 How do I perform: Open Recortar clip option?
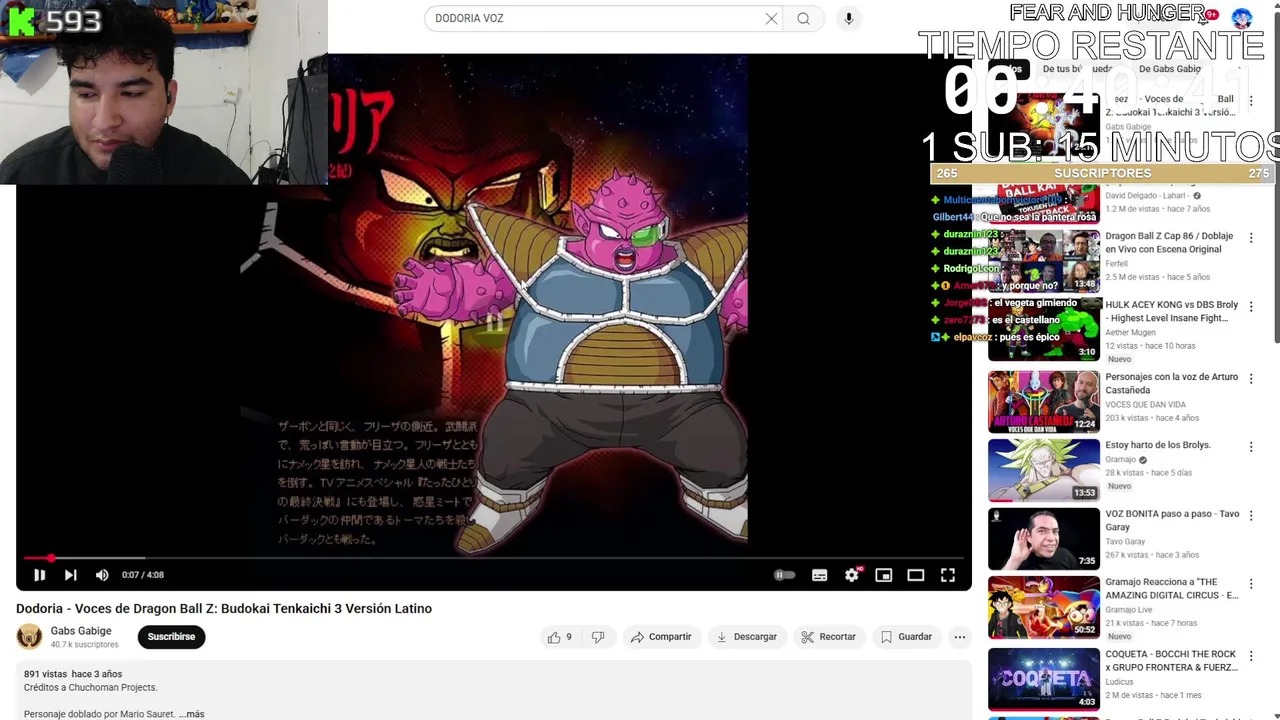pyautogui.click(x=829, y=637)
